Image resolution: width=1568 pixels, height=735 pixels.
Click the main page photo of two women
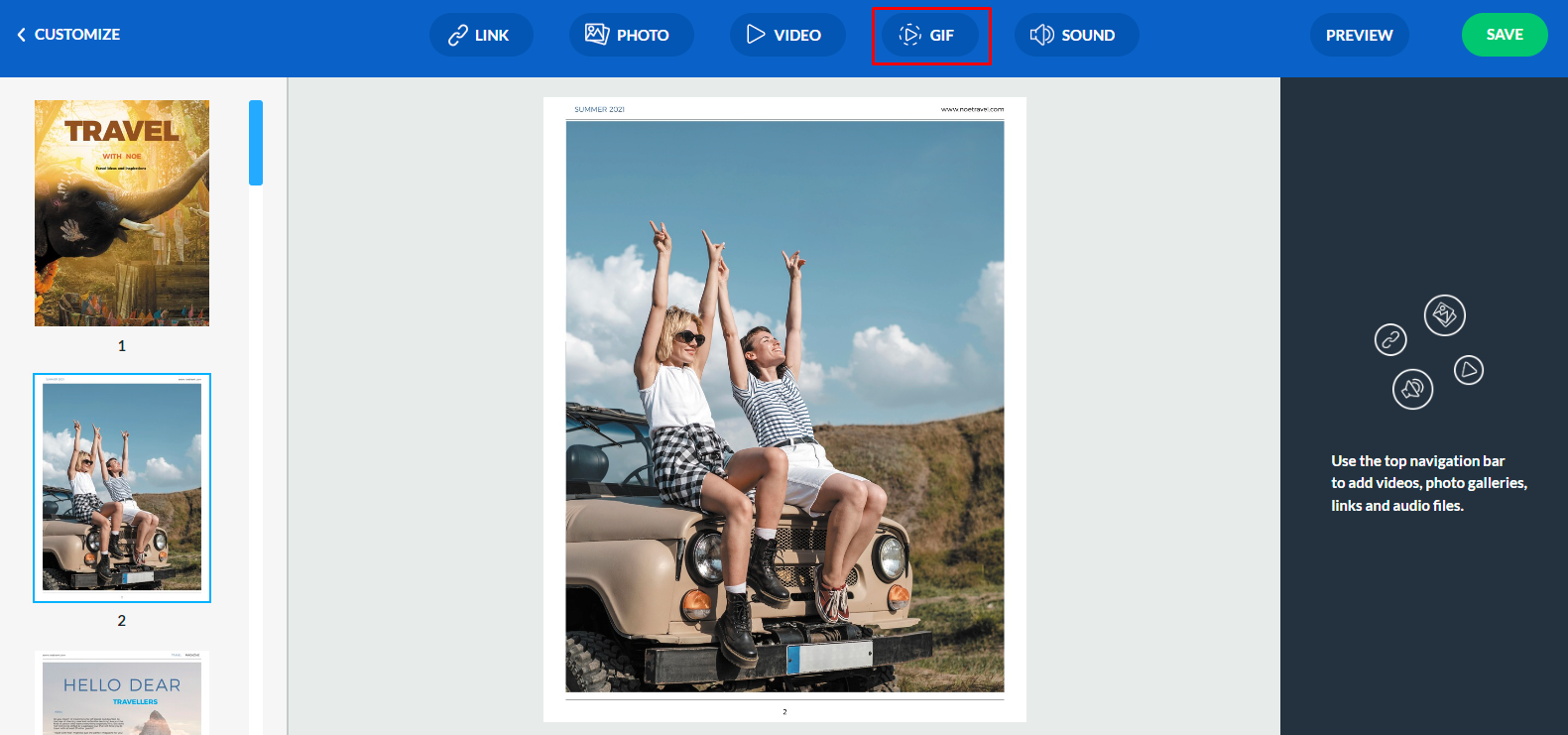coord(784,407)
